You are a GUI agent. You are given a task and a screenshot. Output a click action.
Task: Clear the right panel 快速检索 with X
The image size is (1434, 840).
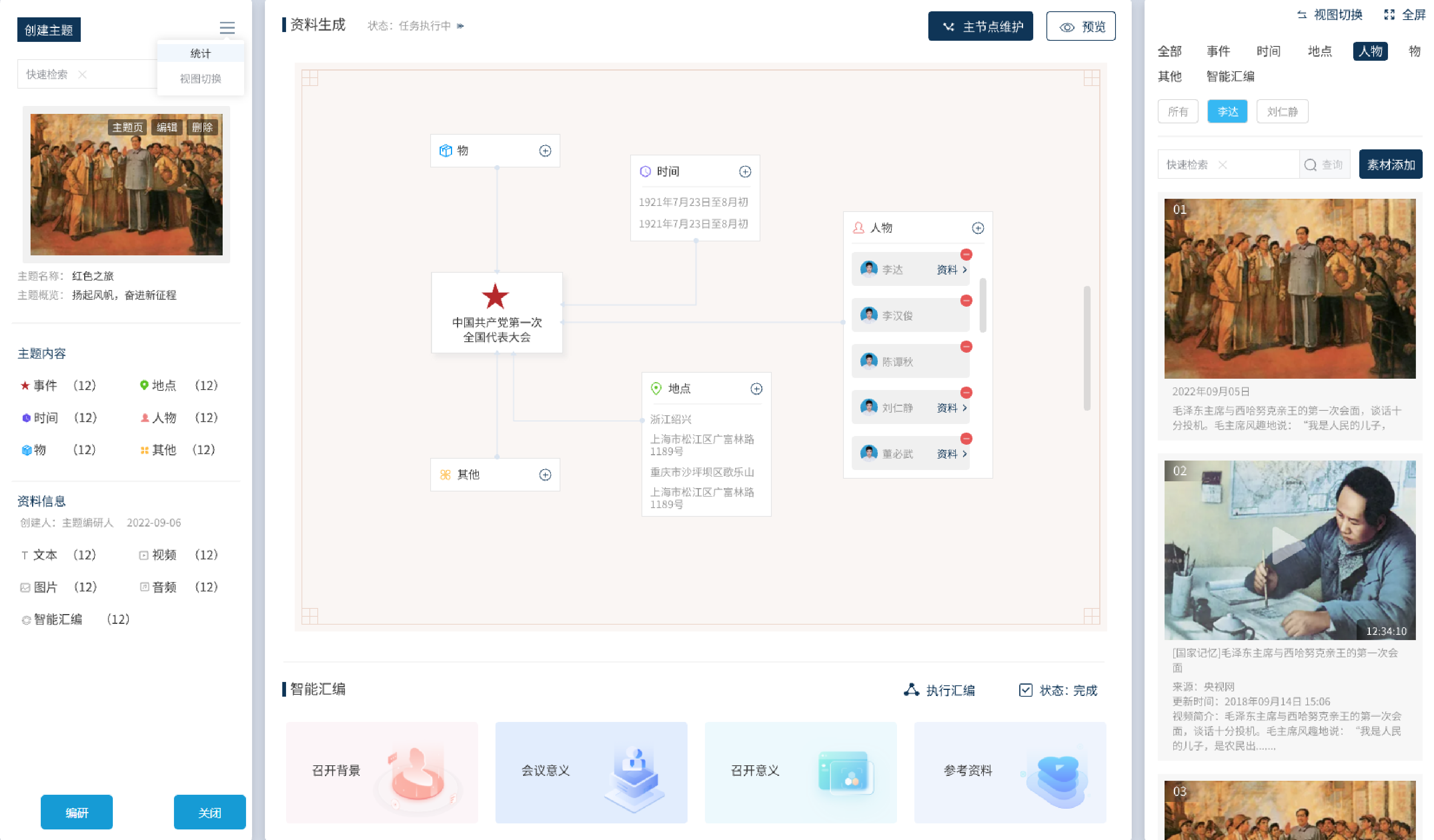(x=1222, y=165)
